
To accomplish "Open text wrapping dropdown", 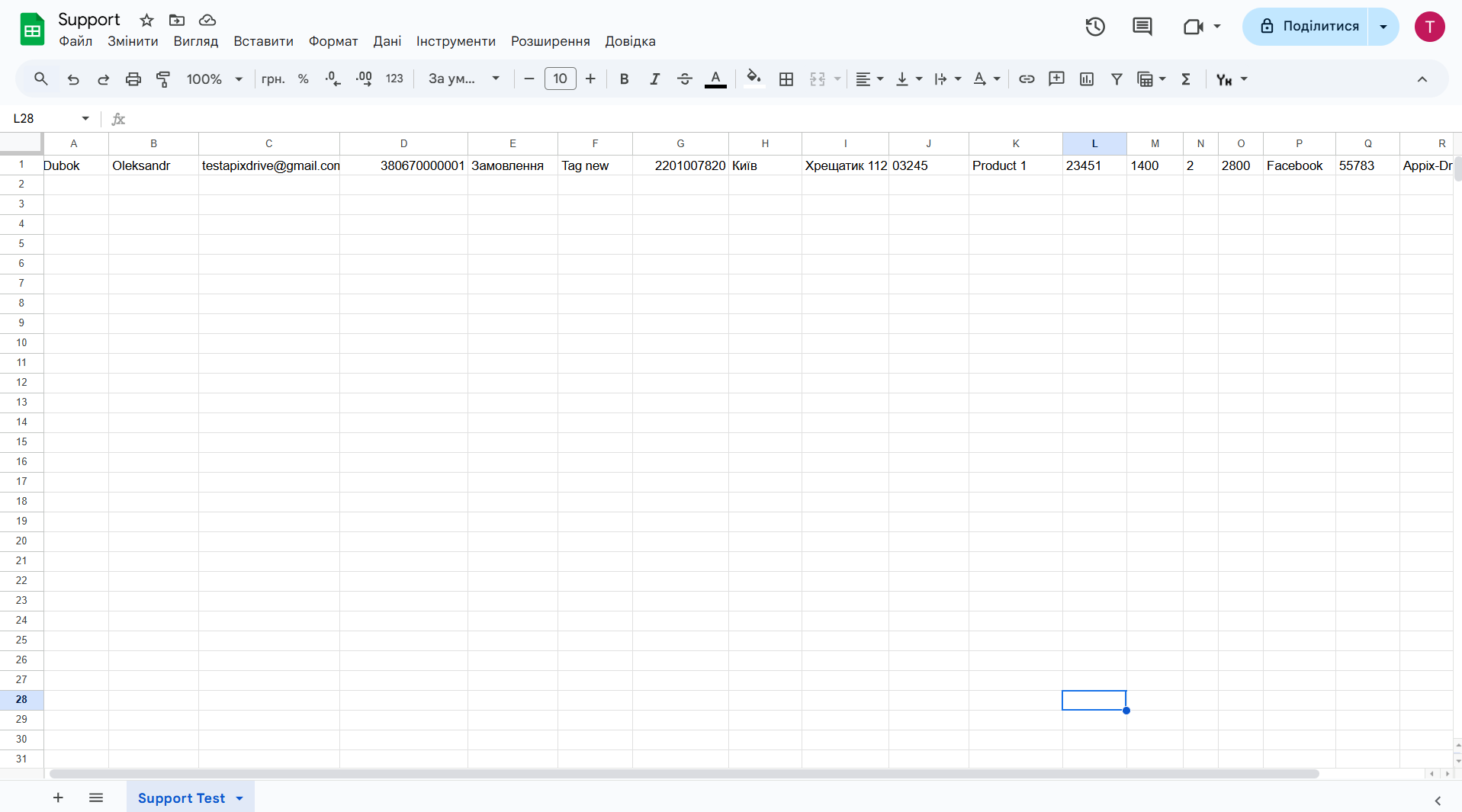I will [x=948, y=79].
